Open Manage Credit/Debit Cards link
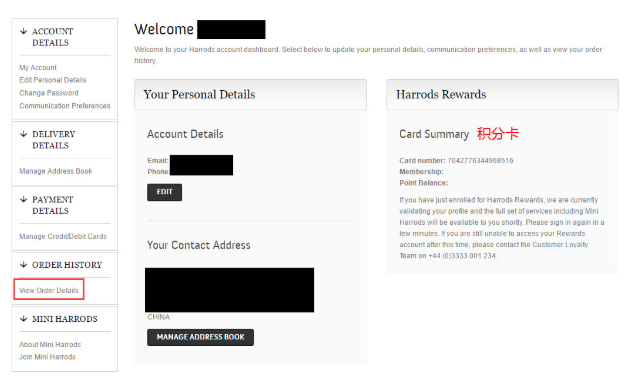628x384 pixels. [63, 236]
